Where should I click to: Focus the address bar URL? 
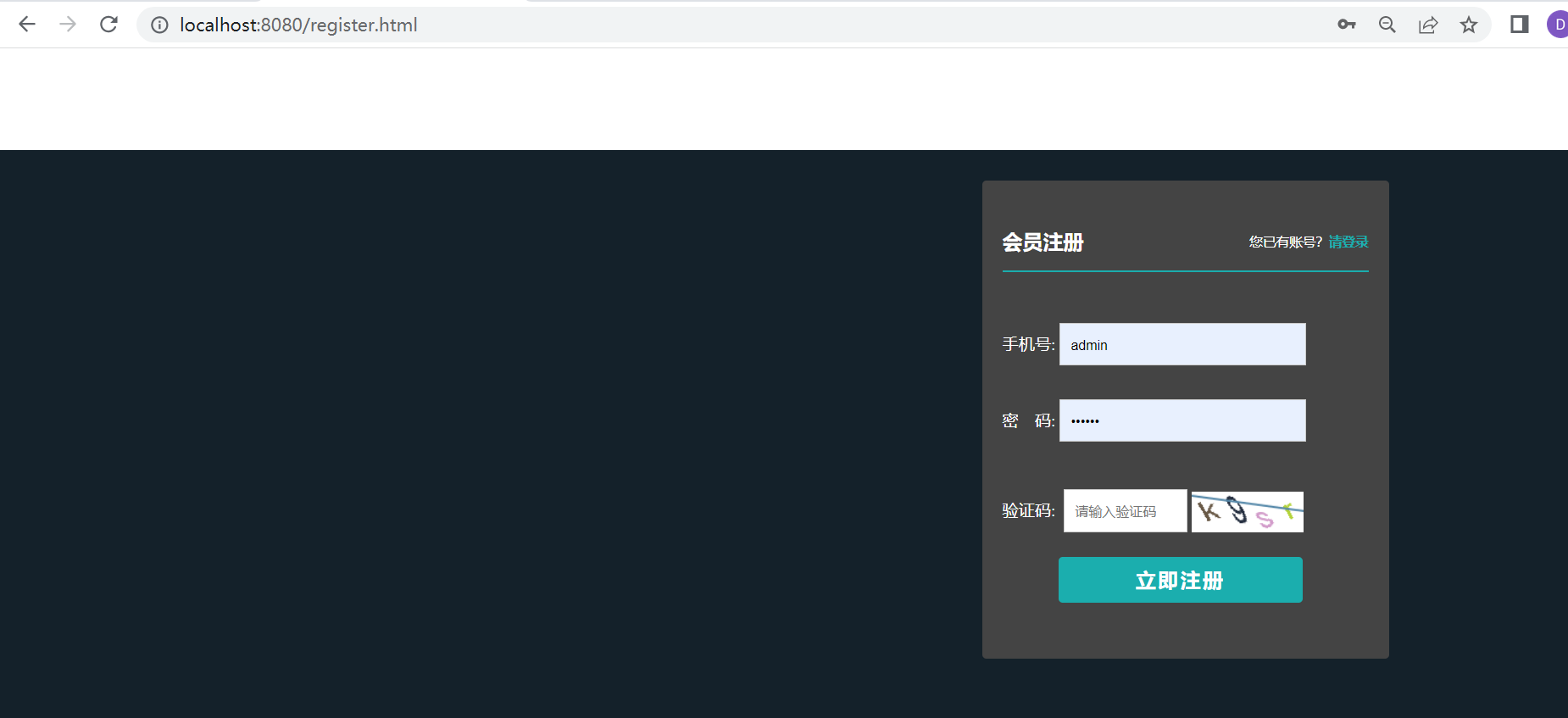point(298,25)
